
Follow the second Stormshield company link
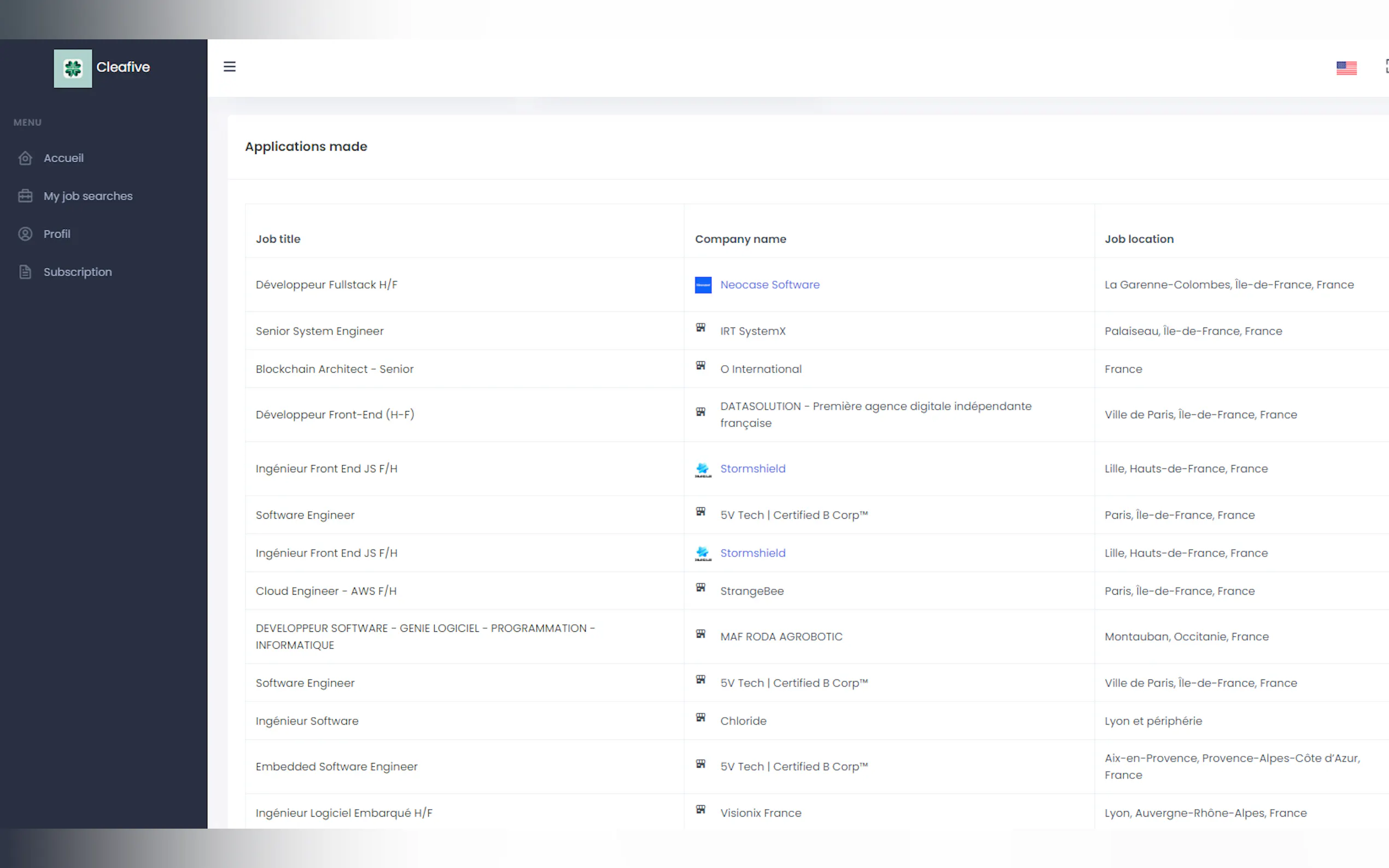tap(752, 553)
